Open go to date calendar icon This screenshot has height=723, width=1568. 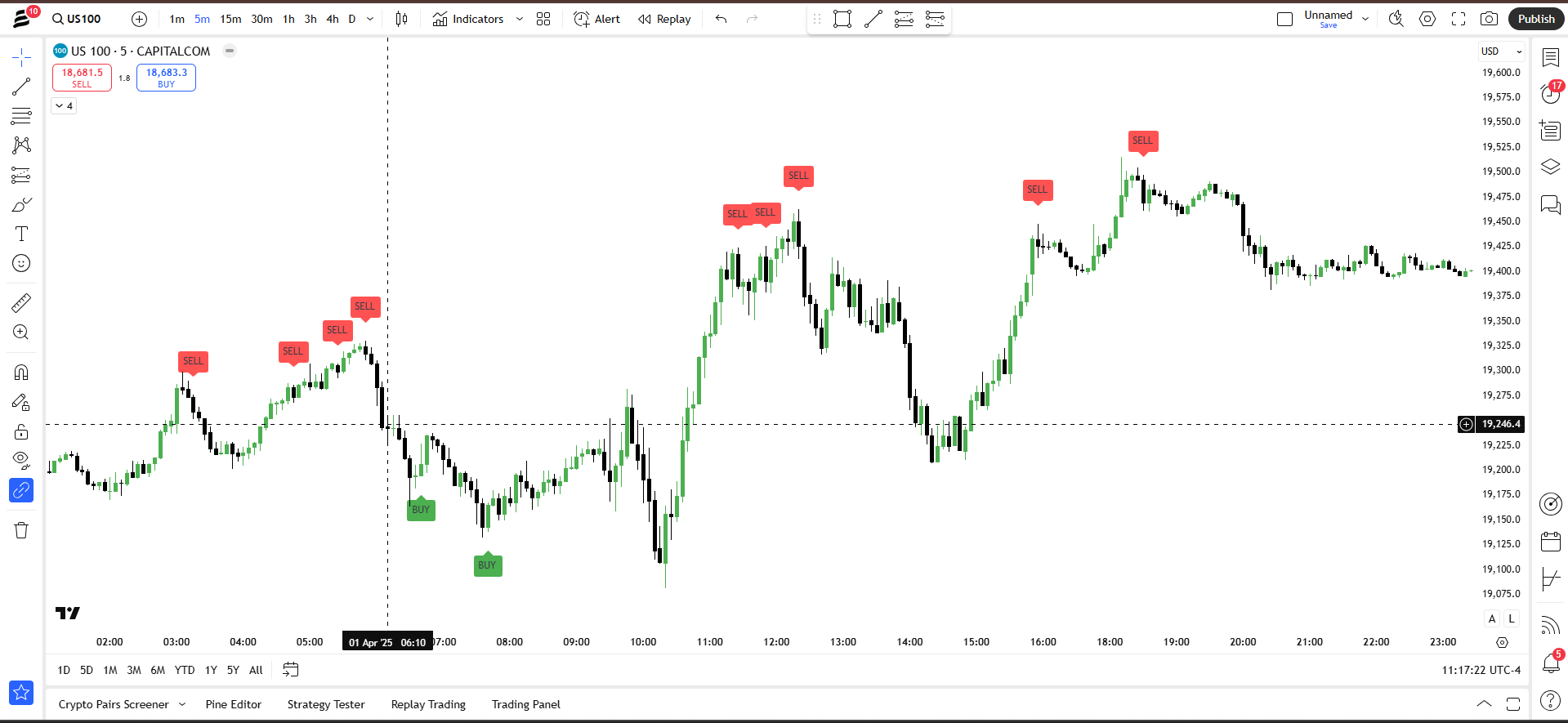point(291,670)
